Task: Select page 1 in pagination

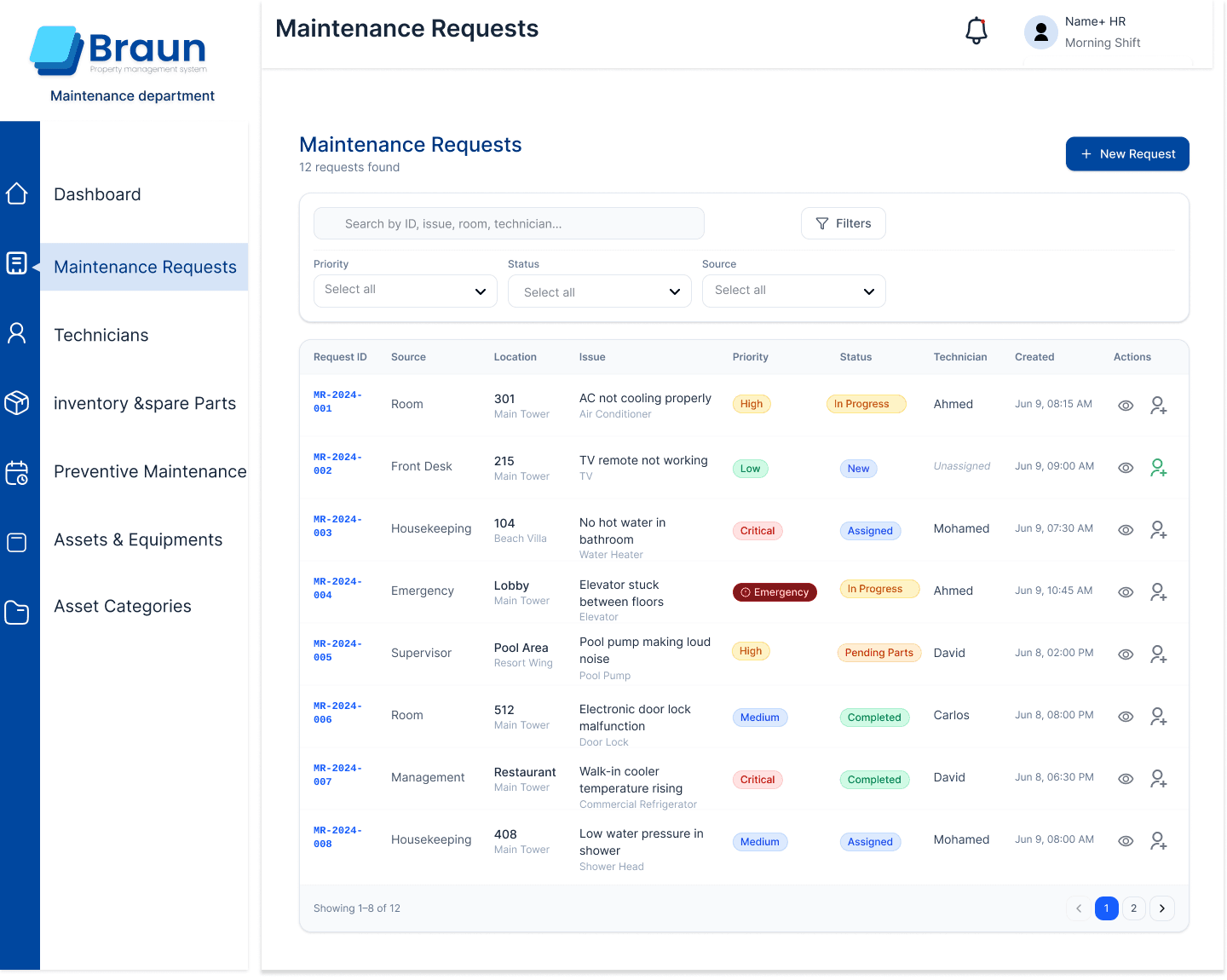Action: pos(1107,908)
